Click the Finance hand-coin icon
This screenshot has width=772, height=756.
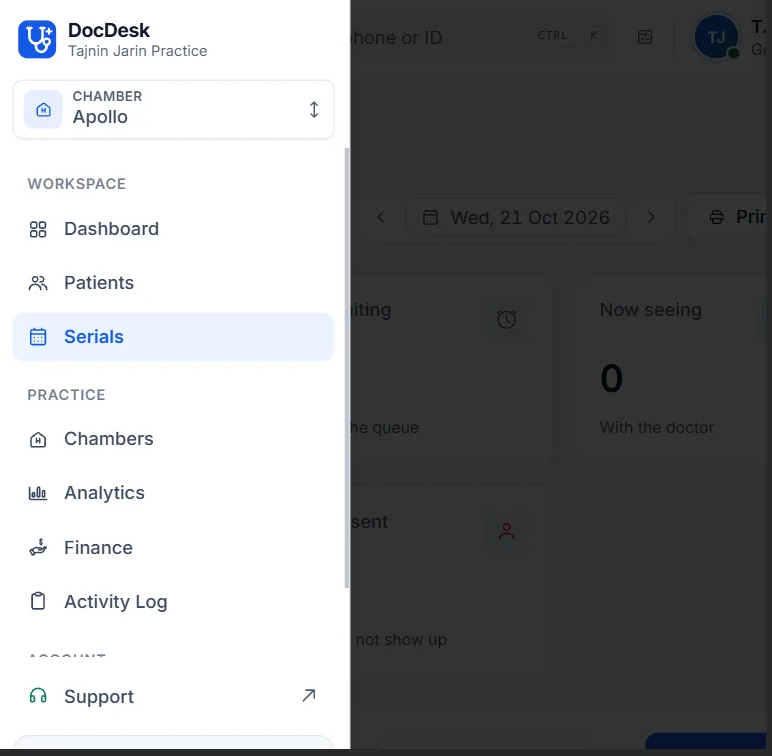tap(38, 547)
